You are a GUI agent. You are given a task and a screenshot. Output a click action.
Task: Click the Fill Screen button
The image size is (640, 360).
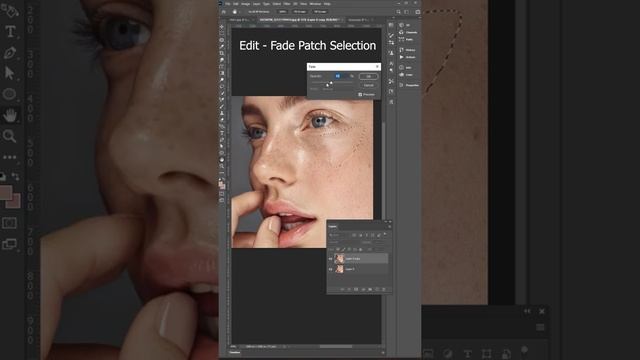click(320, 12)
